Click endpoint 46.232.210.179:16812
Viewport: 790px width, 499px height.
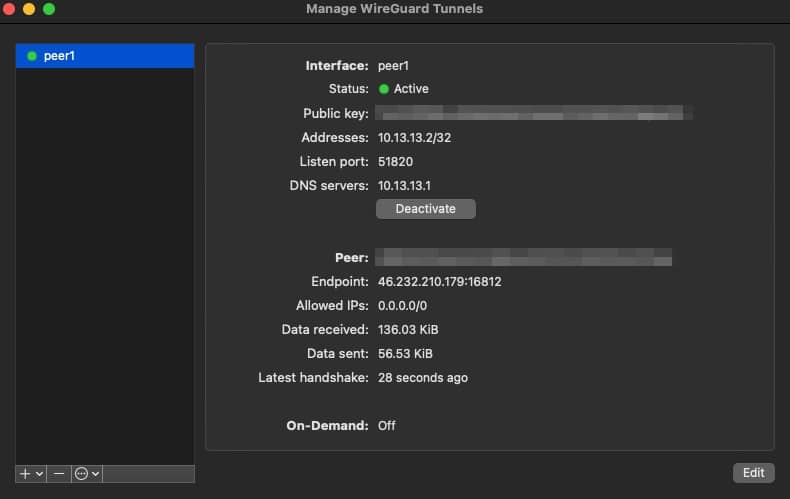[440, 282]
